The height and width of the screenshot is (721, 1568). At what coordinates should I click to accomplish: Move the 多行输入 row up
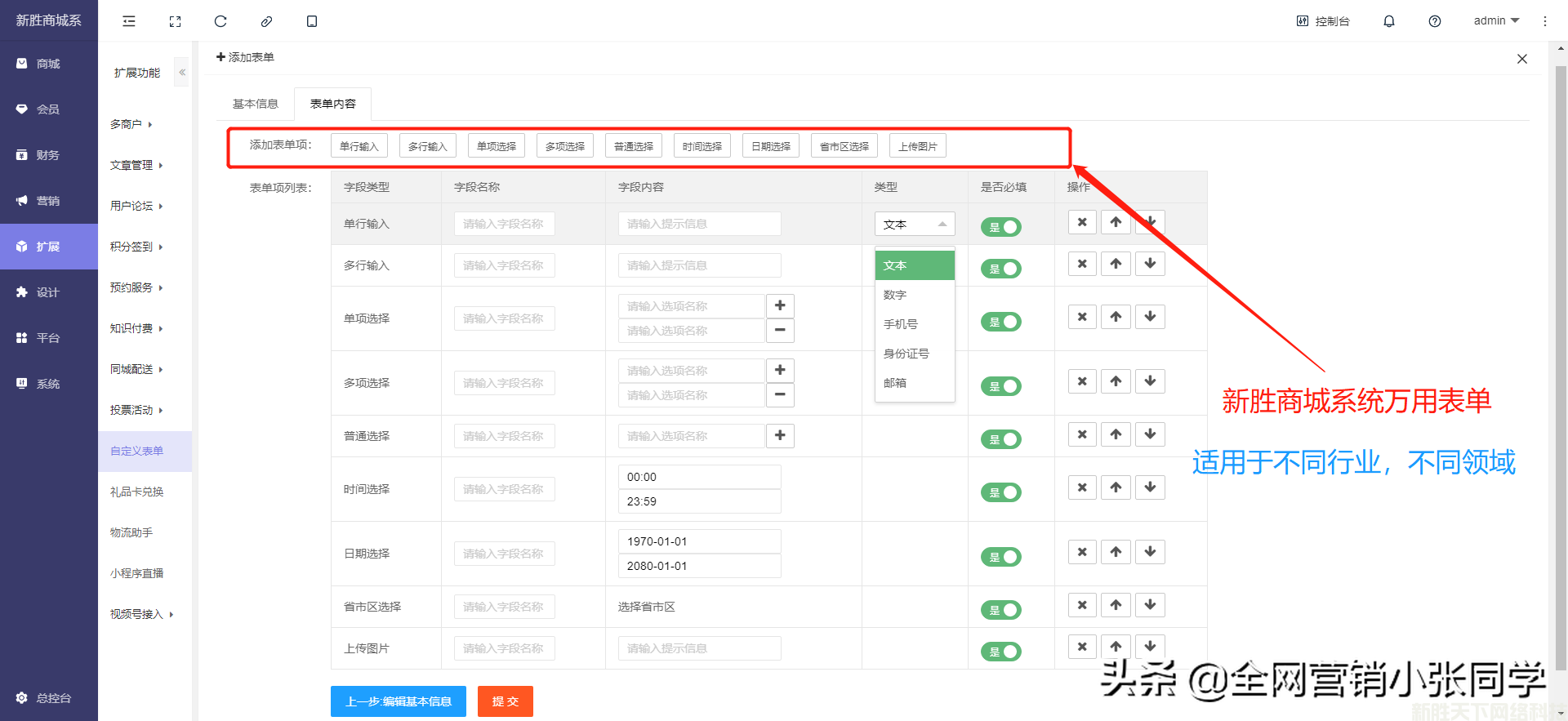[1116, 264]
